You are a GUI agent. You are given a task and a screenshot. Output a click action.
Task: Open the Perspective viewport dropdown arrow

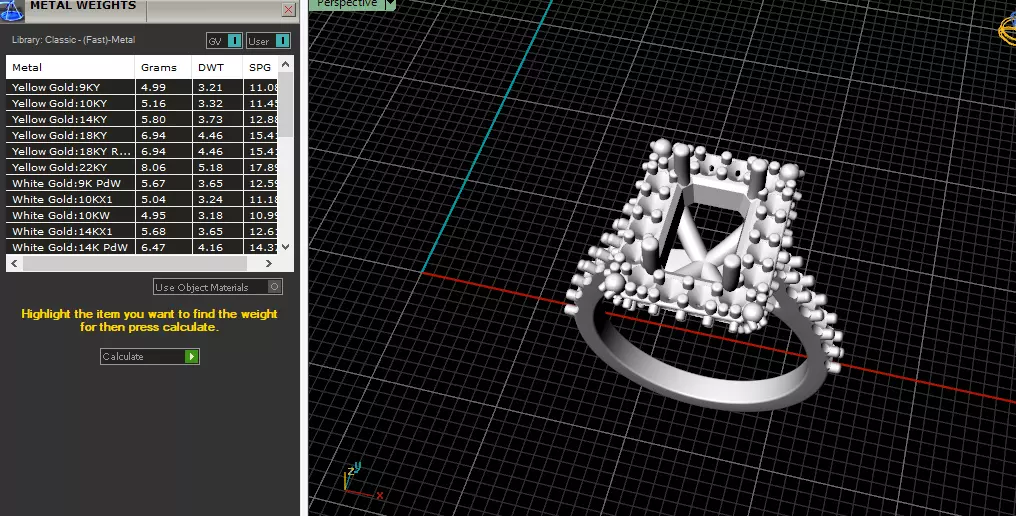click(390, 5)
